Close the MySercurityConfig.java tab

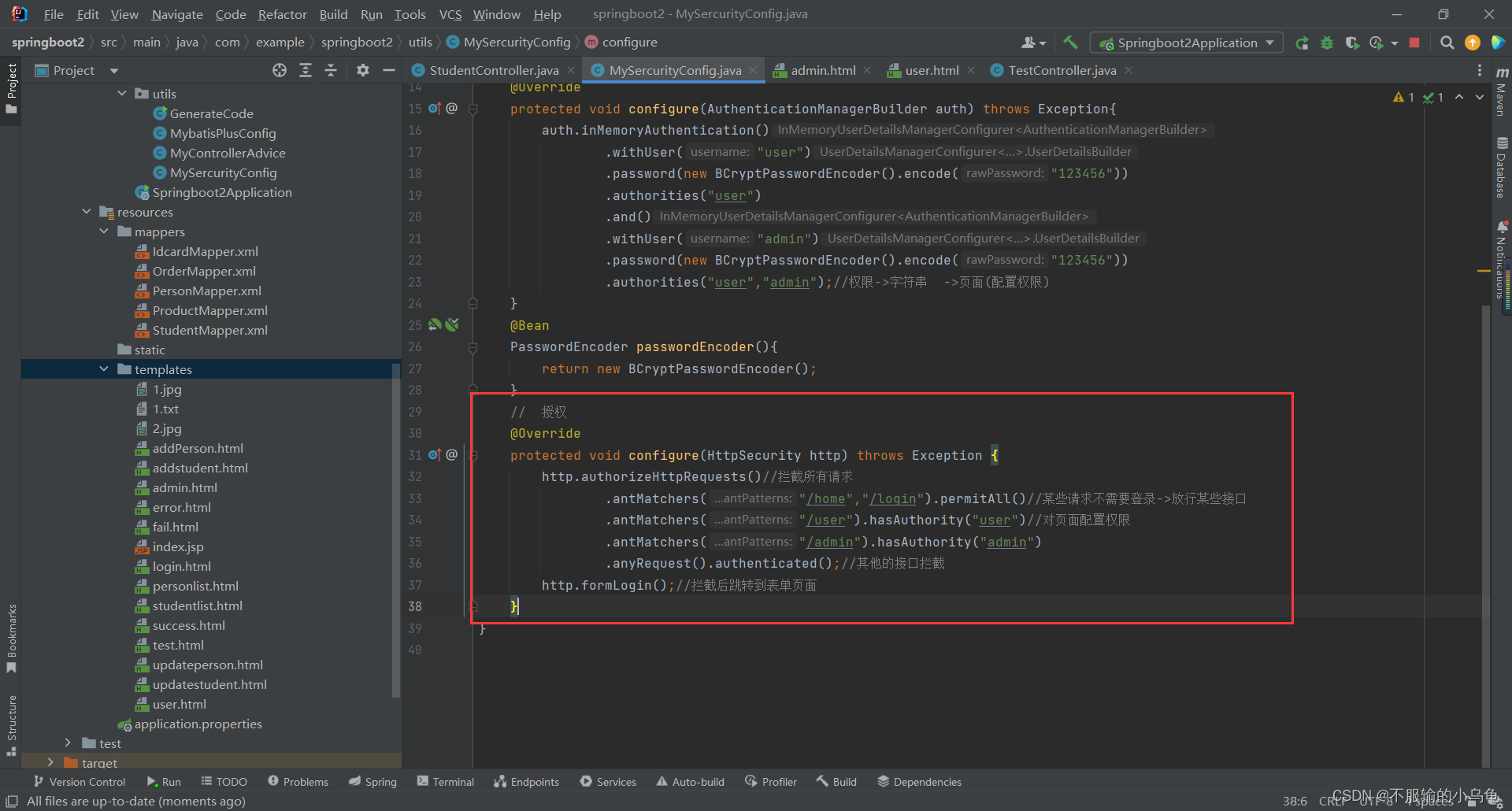753,70
